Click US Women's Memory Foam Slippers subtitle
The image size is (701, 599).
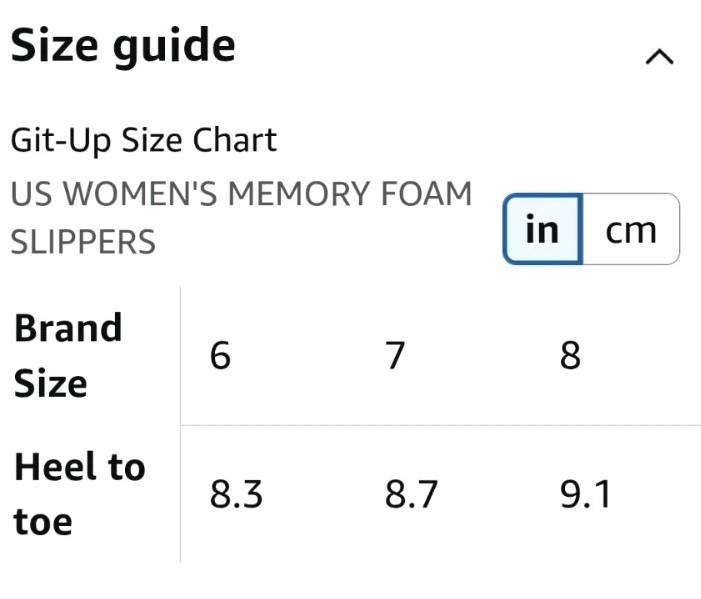[x=241, y=218]
